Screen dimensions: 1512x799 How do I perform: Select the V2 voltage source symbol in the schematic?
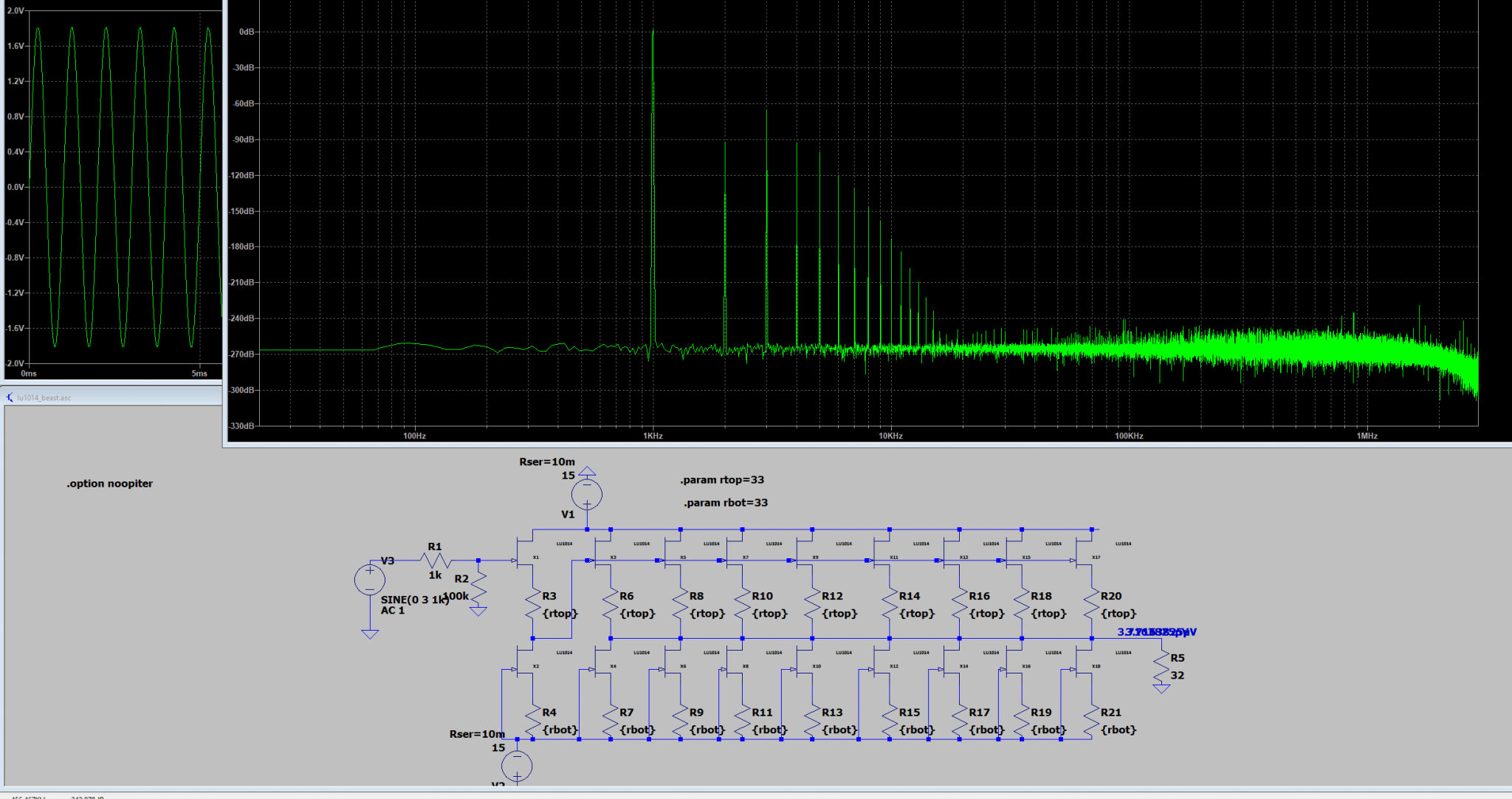click(517, 766)
